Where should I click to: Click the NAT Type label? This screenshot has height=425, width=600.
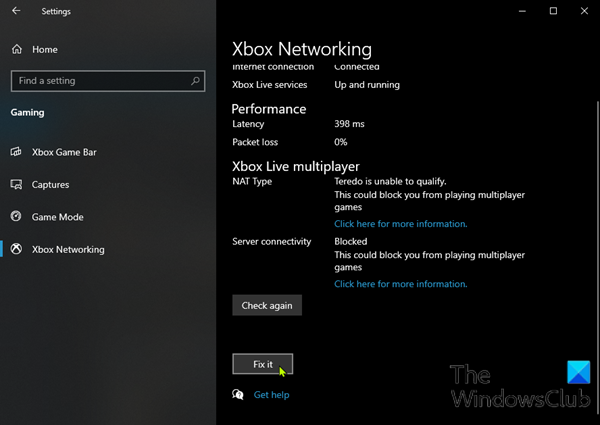pyautogui.click(x=252, y=181)
